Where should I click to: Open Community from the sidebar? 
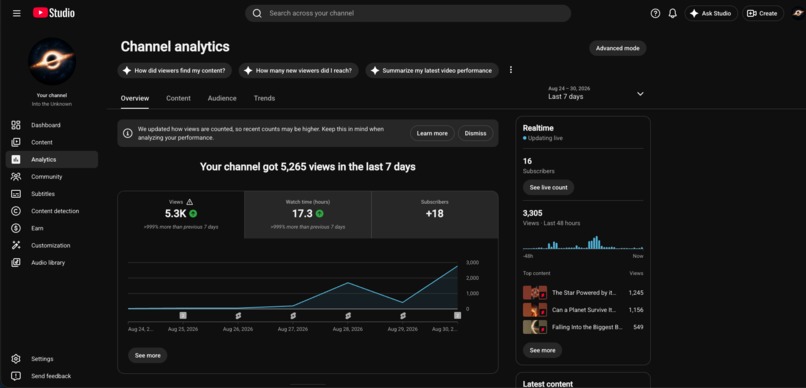tap(51, 177)
